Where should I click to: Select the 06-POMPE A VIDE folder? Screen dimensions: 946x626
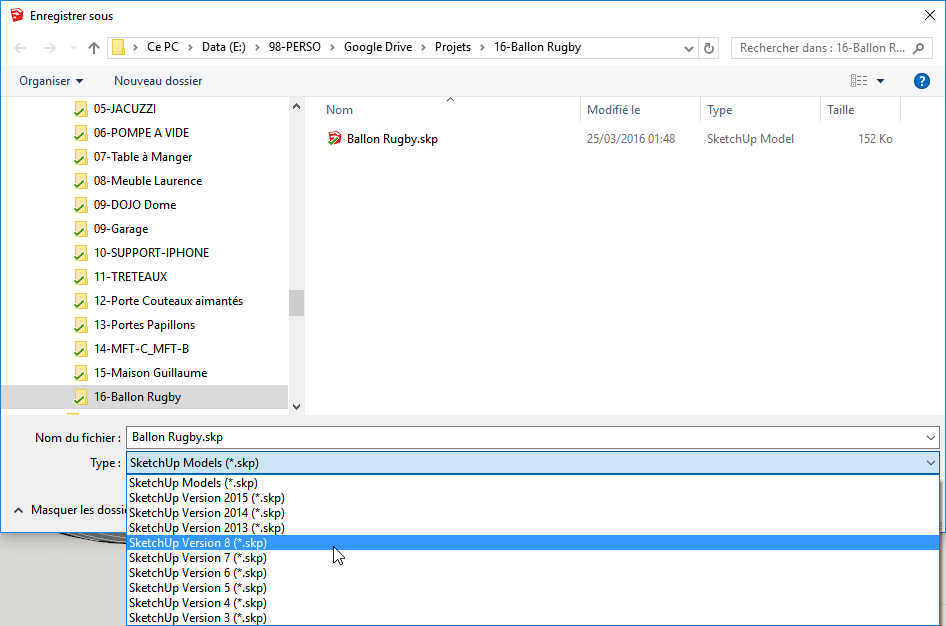pyautogui.click(x=141, y=133)
